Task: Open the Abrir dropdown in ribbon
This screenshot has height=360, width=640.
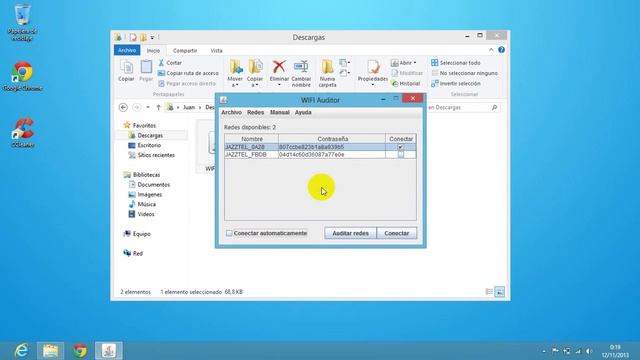Action: (x=415, y=63)
